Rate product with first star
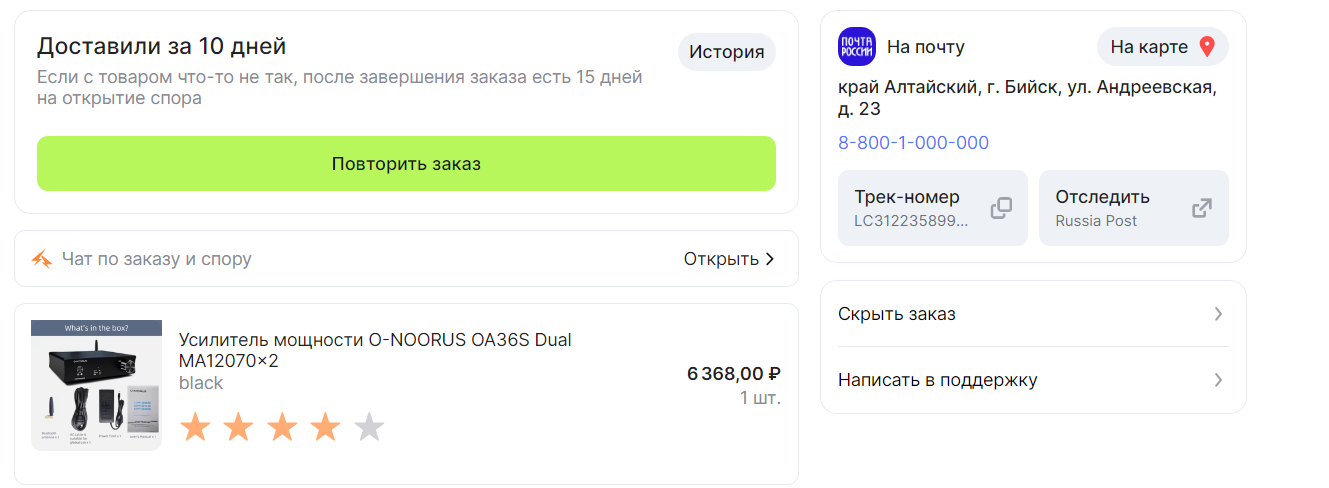 coord(195,428)
